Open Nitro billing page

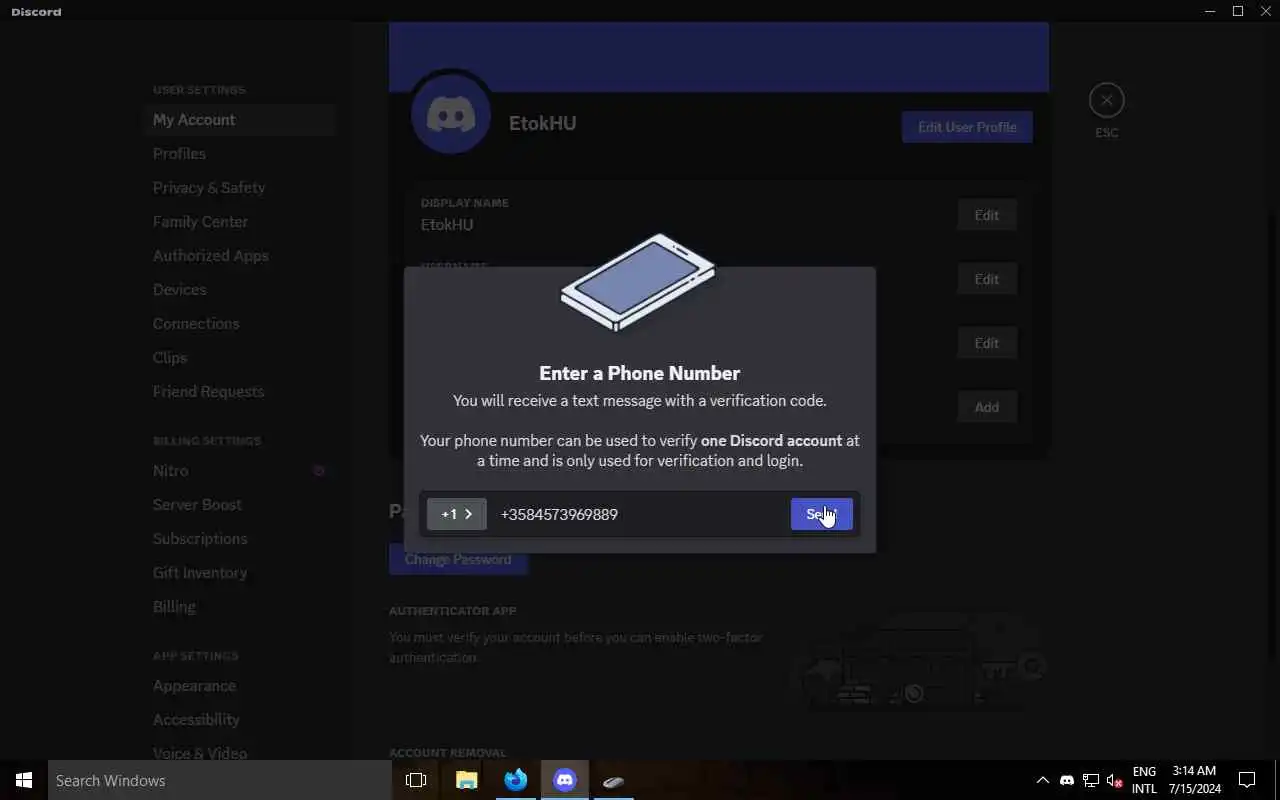point(239,470)
